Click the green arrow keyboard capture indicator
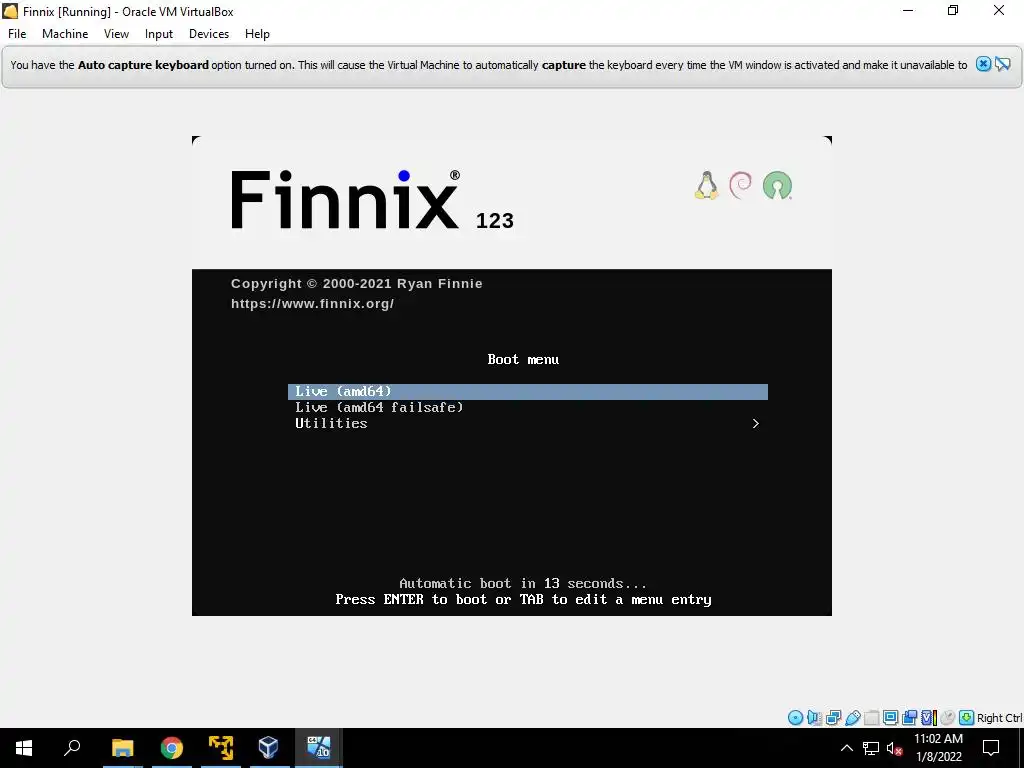This screenshot has height=768, width=1024. (967, 718)
